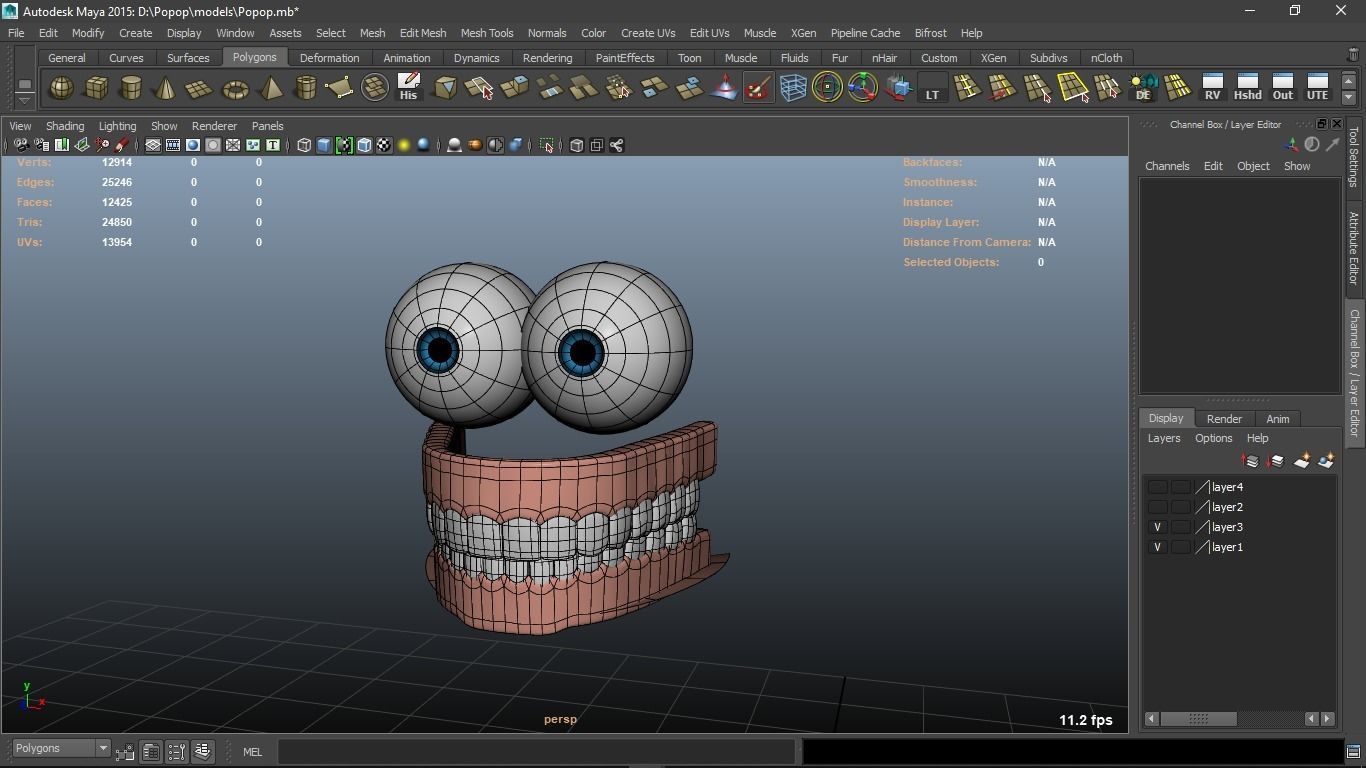Open the UTE UV texture editor button

pyautogui.click(x=1317, y=88)
